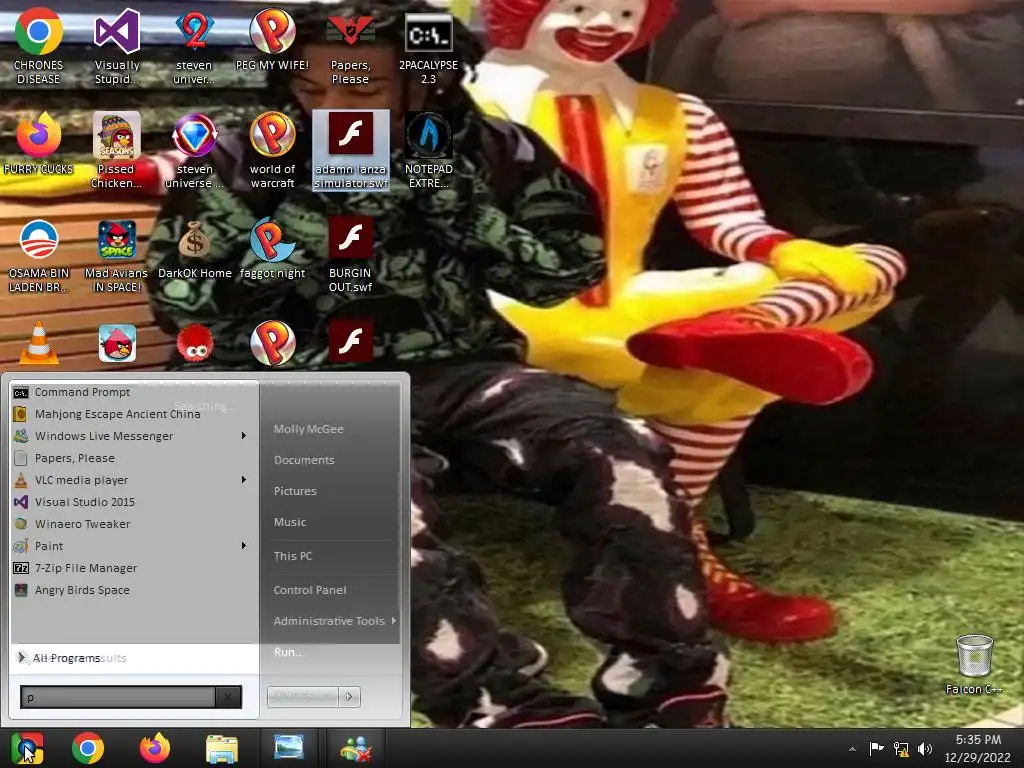Click the Shut down button
This screenshot has height=768, width=1024.
coord(302,697)
